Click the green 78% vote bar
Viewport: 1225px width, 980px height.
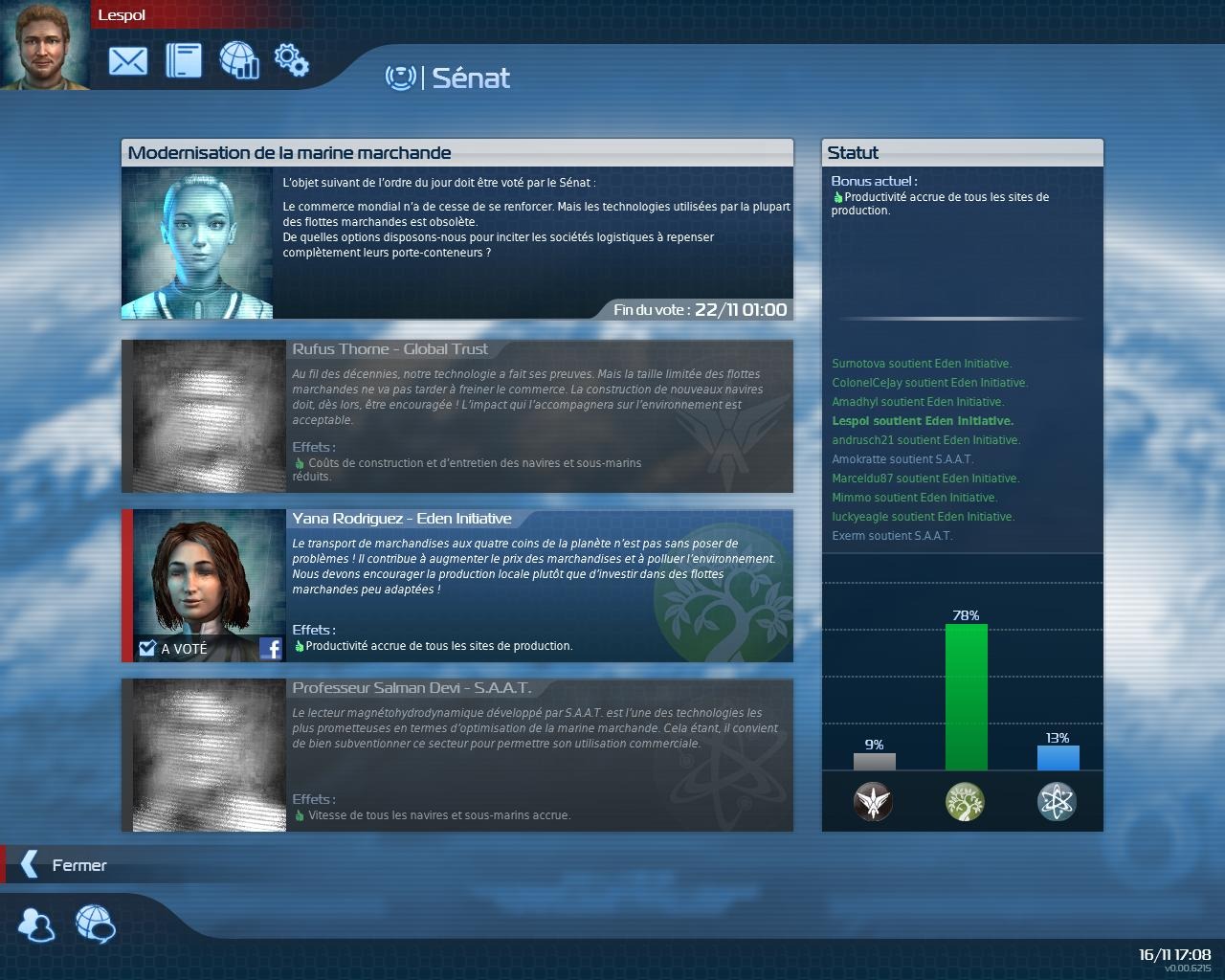tap(966, 697)
